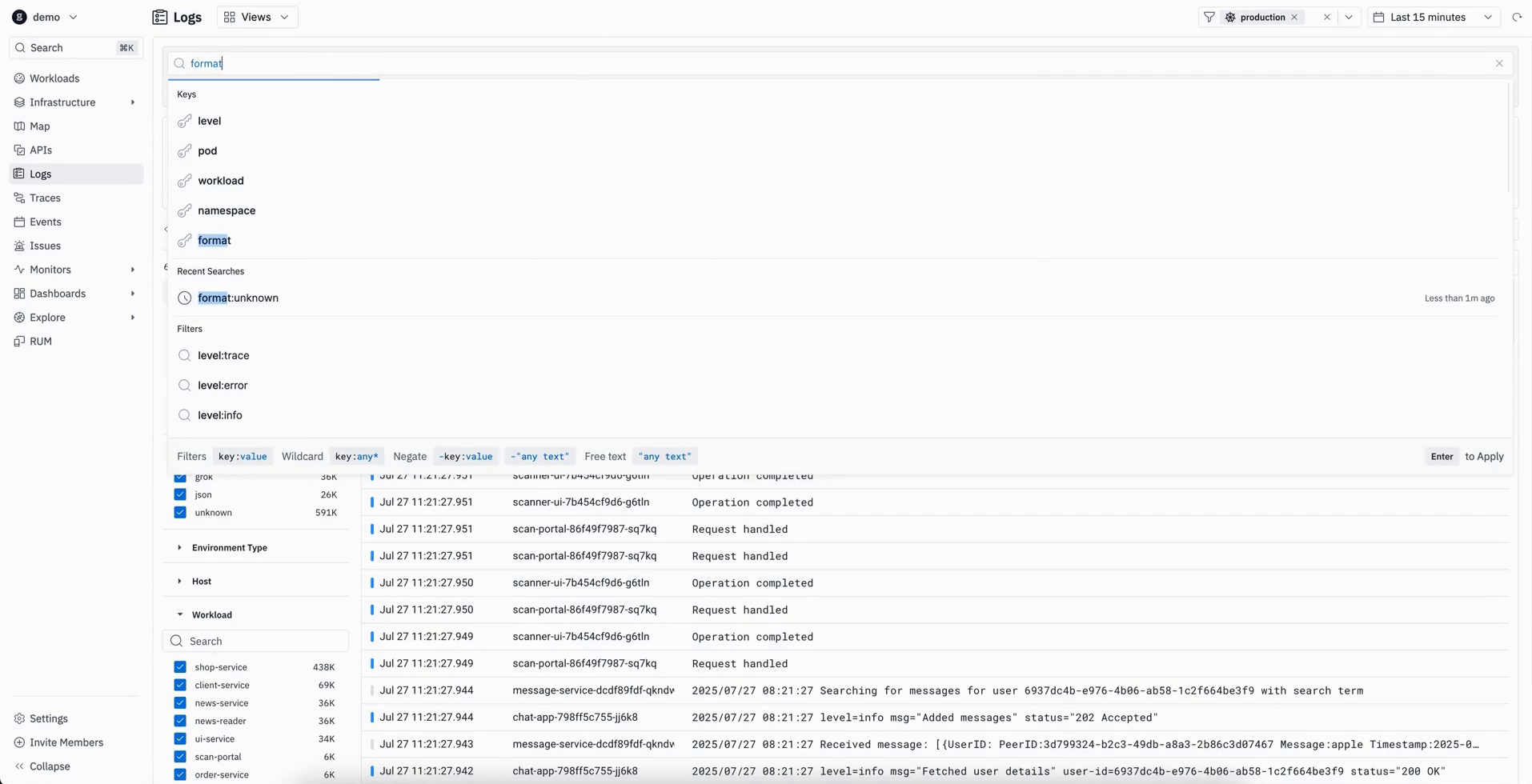The image size is (1532, 784).
Task: Click the filter funnel icon
Action: tap(1209, 17)
